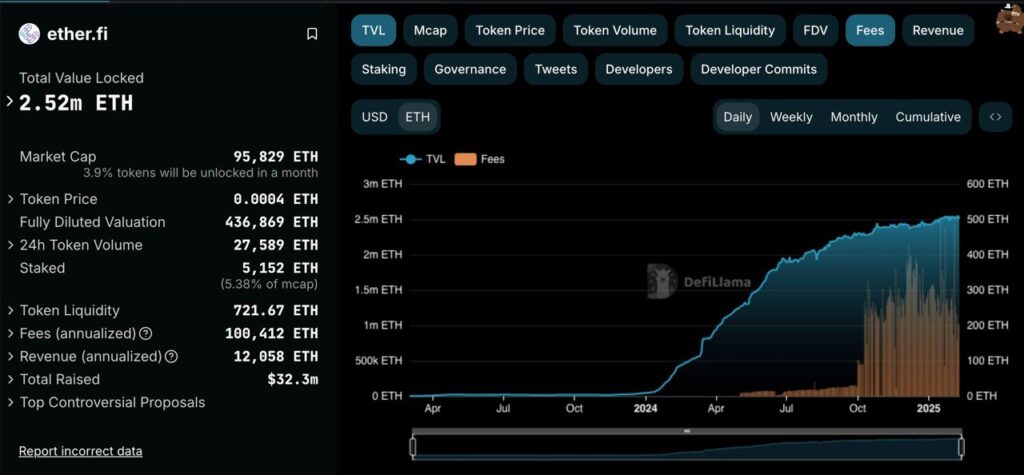Click the 12,058 ETH revenue value
The height and width of the screenshot is (475, 1024).
[276, 357]
